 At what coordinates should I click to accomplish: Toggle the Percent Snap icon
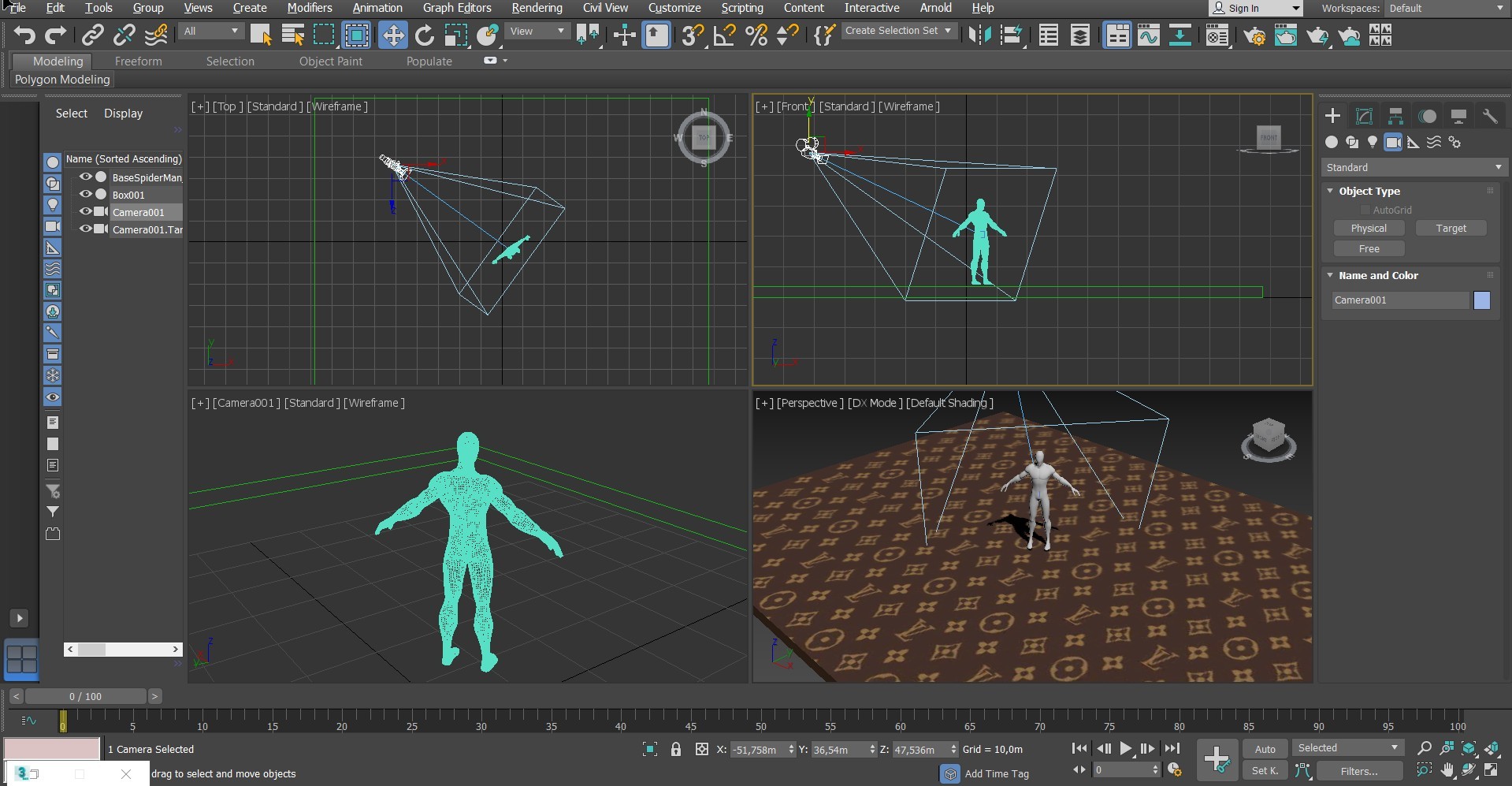point(756,35)
